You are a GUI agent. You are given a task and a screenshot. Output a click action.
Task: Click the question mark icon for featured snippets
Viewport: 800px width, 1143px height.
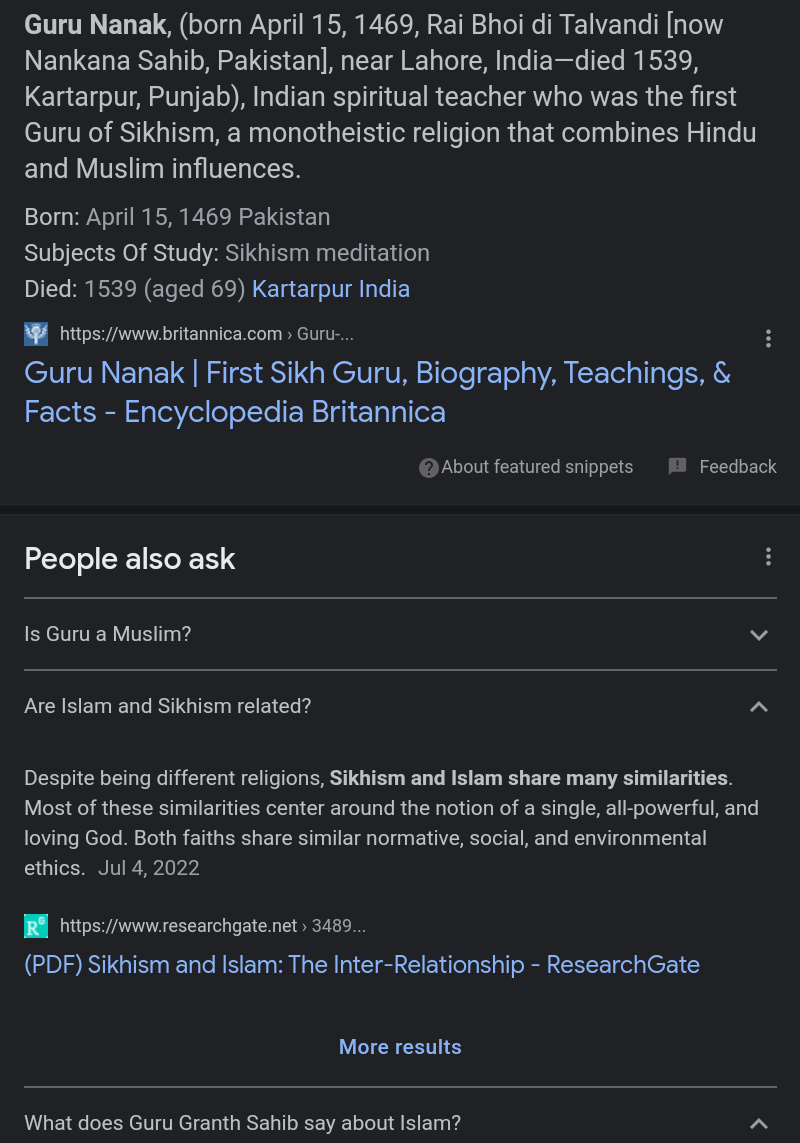429,467
